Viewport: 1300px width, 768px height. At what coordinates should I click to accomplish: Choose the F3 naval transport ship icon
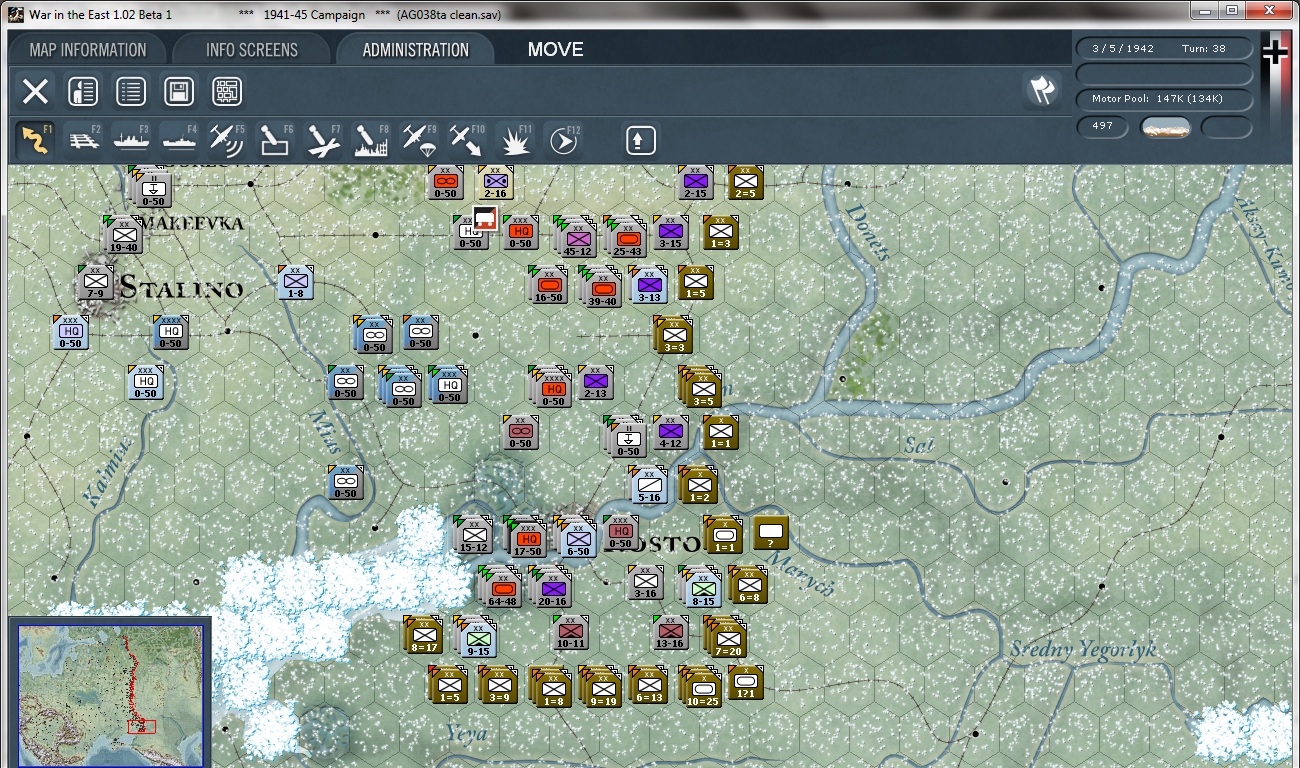(x=131, y=140)
